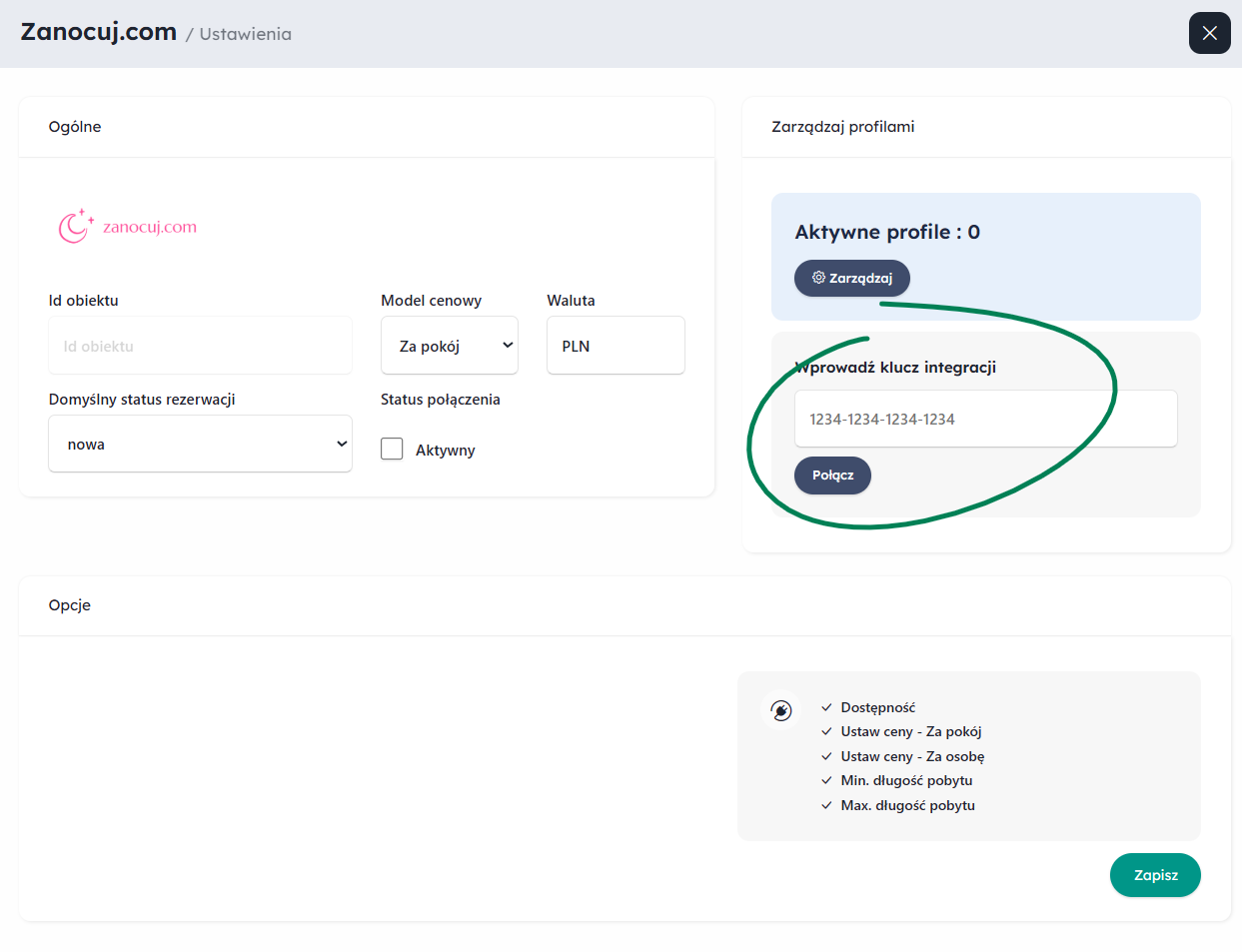
Task: Click the zanocuj.com moon logo
Action: point(76,227)
